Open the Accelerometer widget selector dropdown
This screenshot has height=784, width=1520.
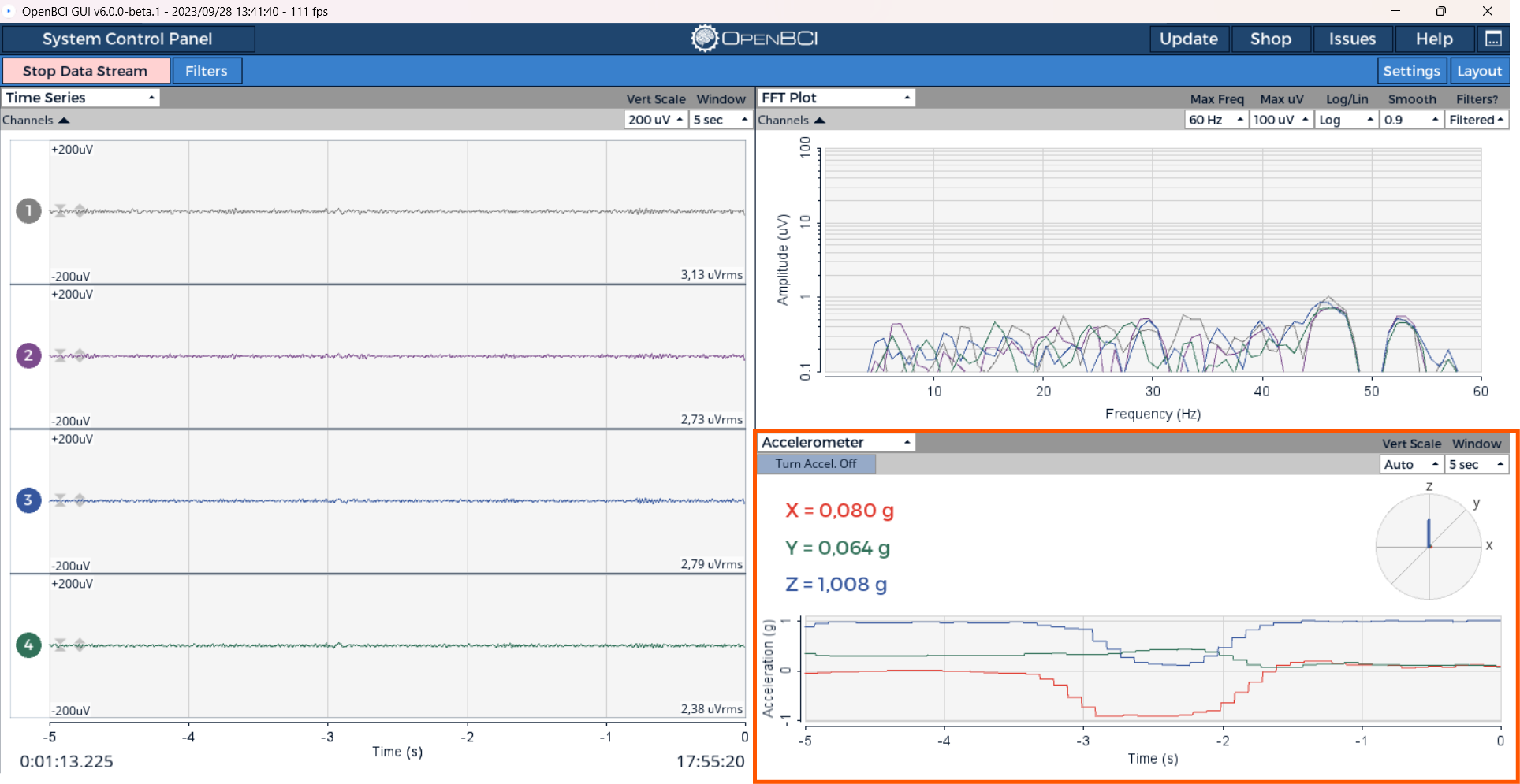(836, 443)
